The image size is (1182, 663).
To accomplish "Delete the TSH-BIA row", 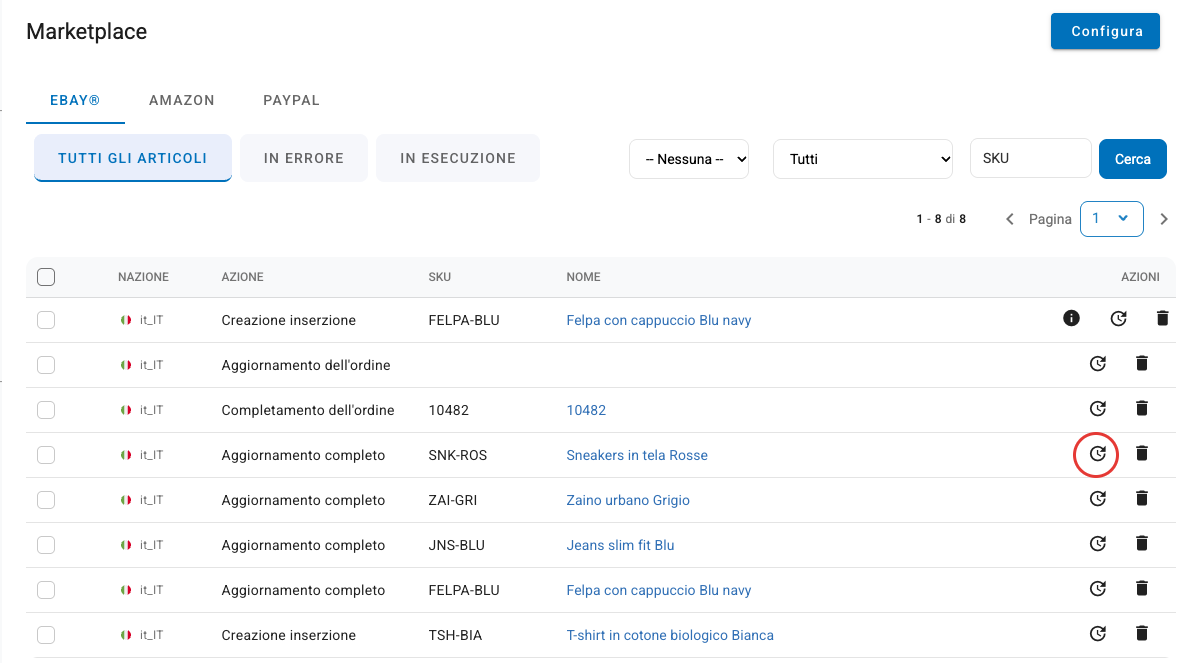I will click(1142, 634).
